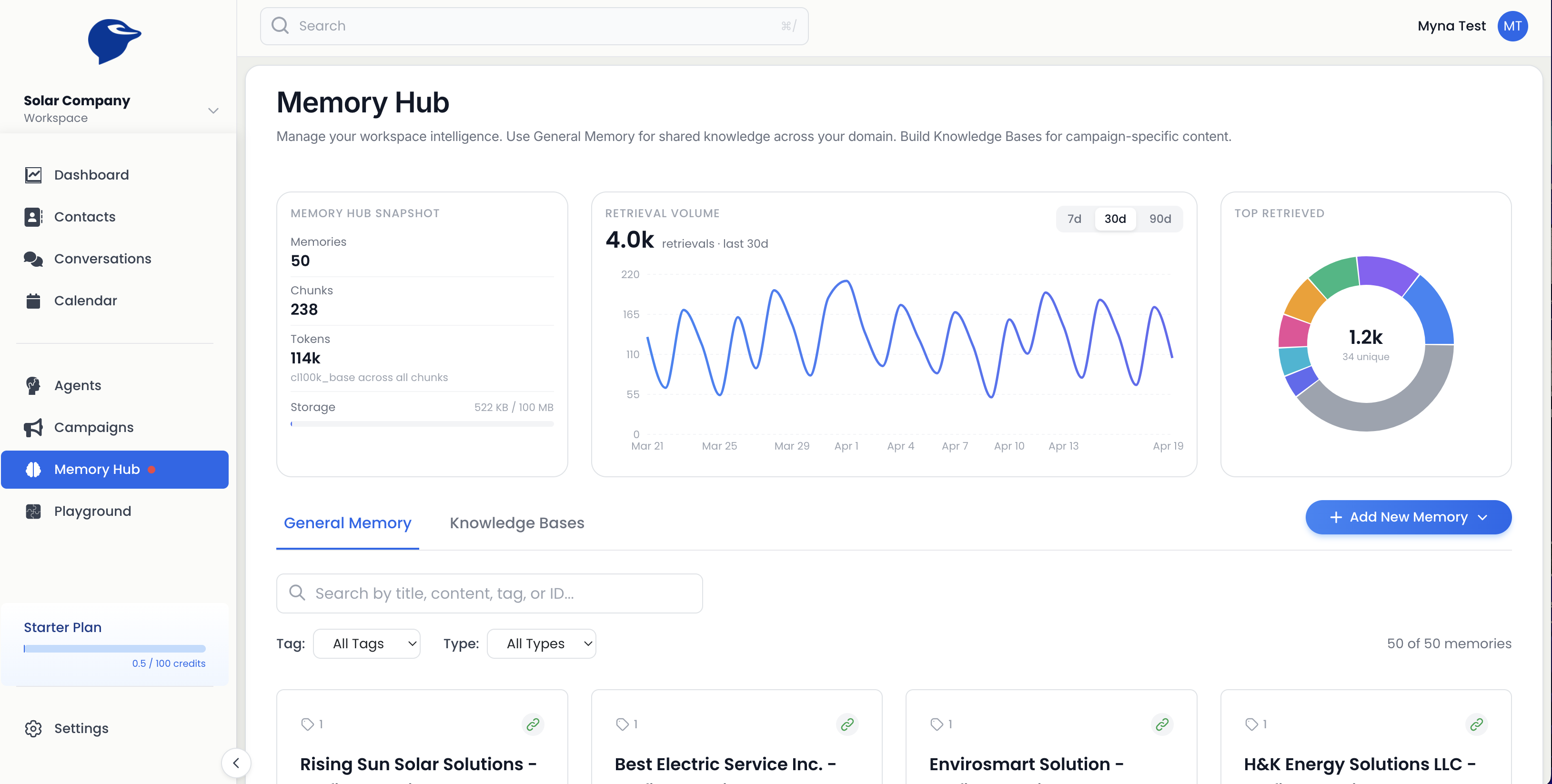Click link icon on Rising Sun Solar card

(x=532, y=724)
